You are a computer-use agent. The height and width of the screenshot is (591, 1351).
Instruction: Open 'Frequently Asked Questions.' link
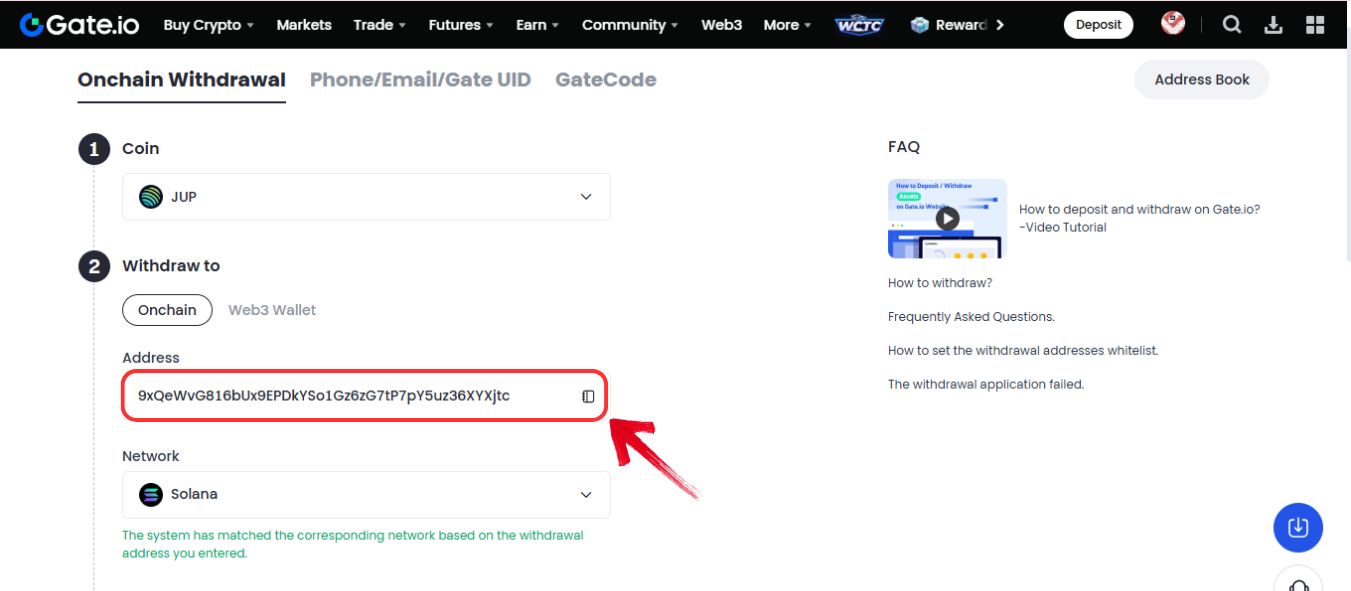(x=971, y=317)
